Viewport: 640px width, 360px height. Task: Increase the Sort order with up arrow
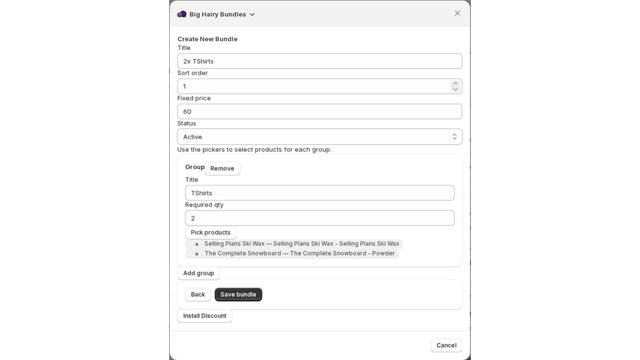pyautogui.click(x=455, y=83)
